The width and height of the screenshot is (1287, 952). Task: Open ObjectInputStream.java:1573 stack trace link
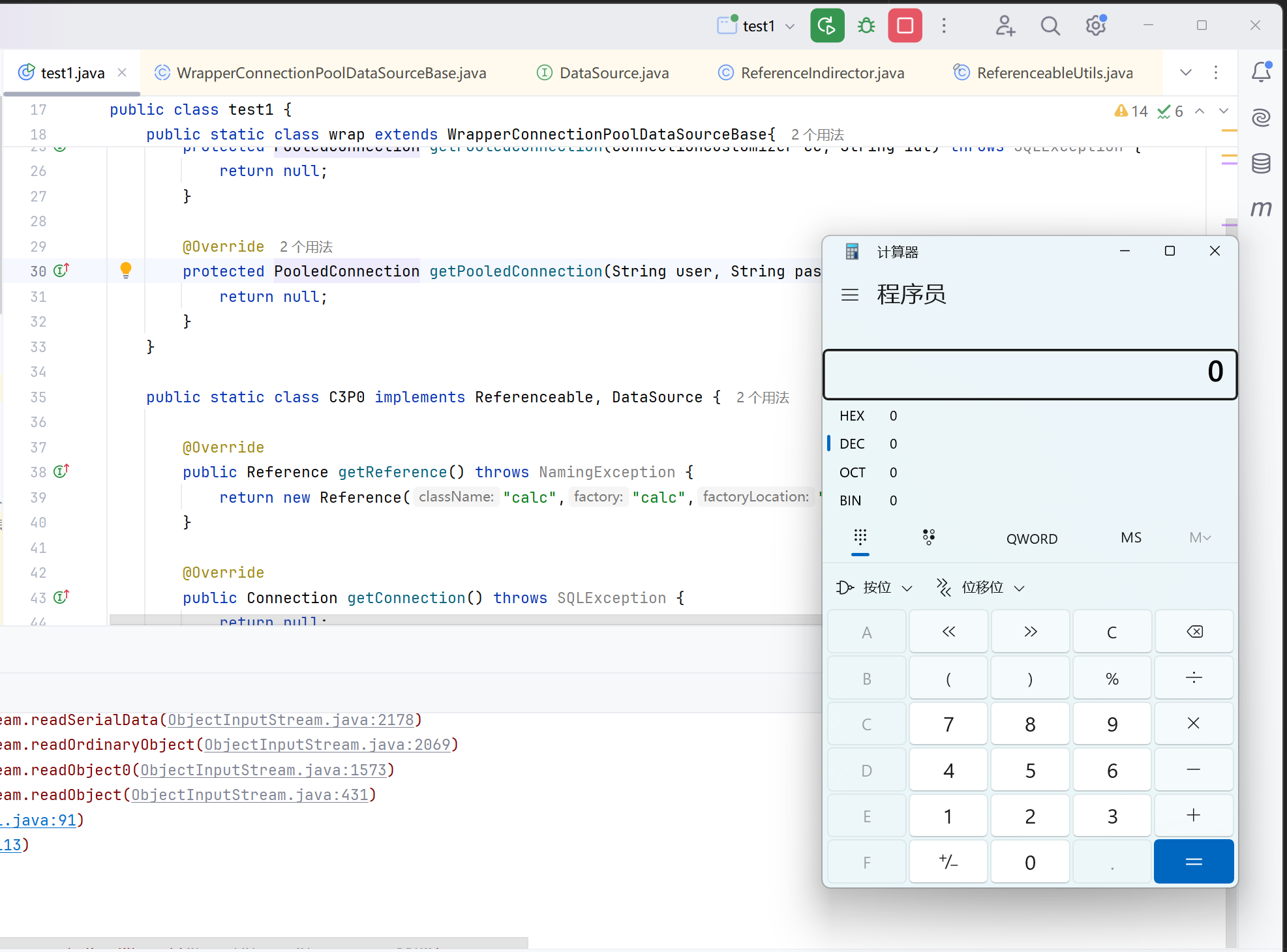coord(264,770)
